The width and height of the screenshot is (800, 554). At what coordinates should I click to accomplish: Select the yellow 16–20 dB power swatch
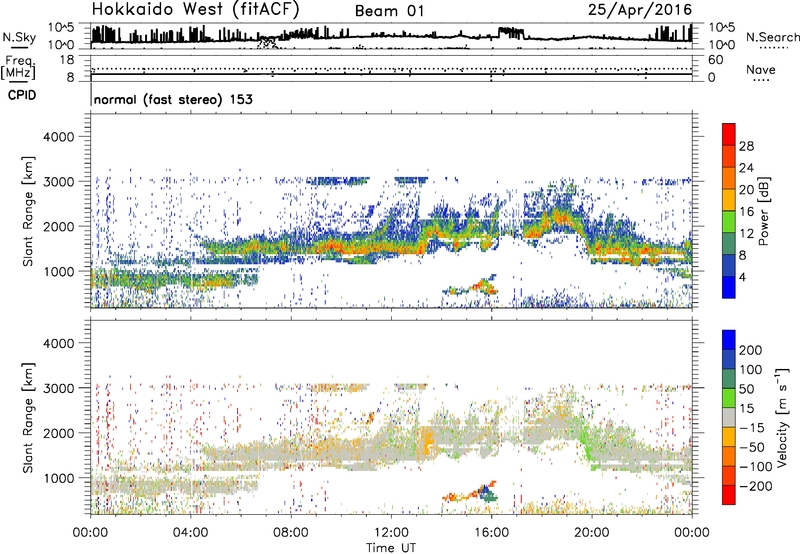coord(729,200)
